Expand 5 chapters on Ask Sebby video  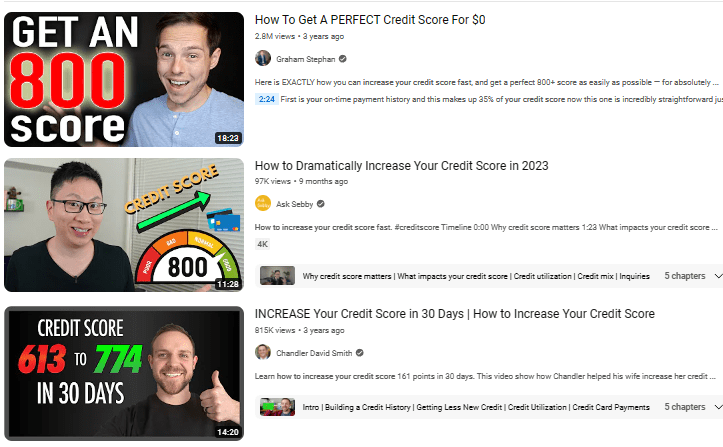[692, 276]
